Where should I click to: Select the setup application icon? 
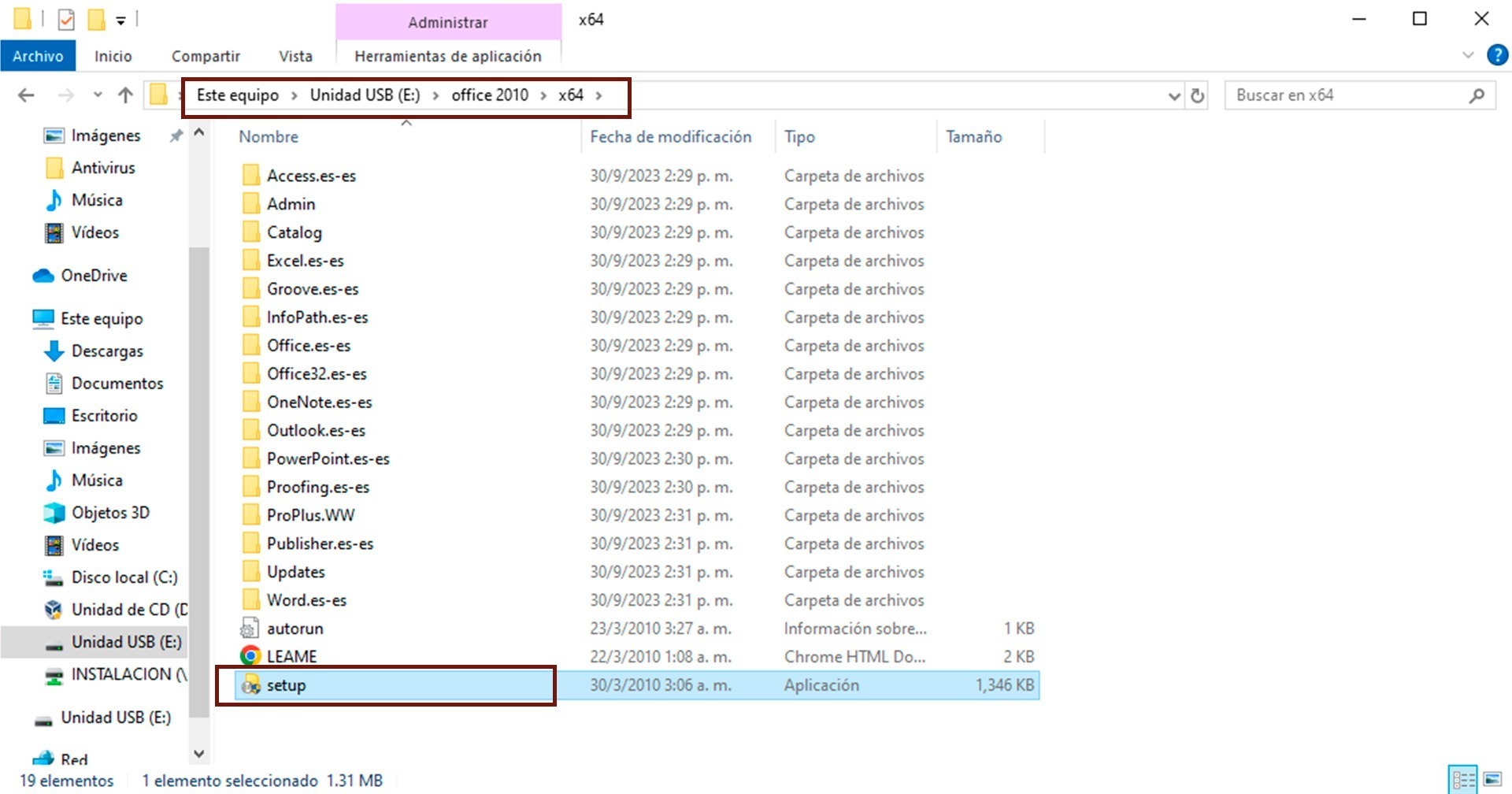(250, 685)
